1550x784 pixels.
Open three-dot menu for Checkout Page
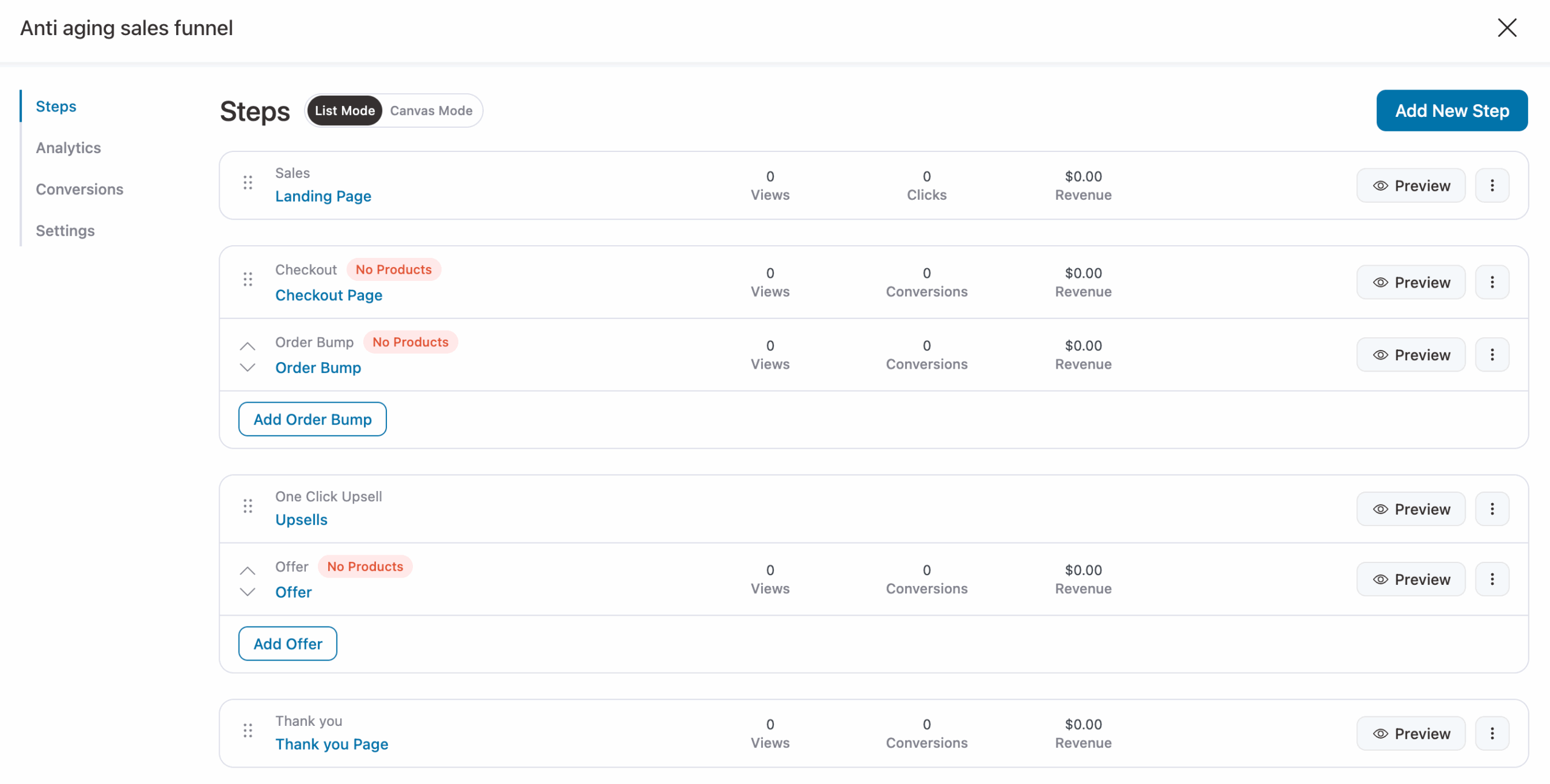tap(1492, 282)
